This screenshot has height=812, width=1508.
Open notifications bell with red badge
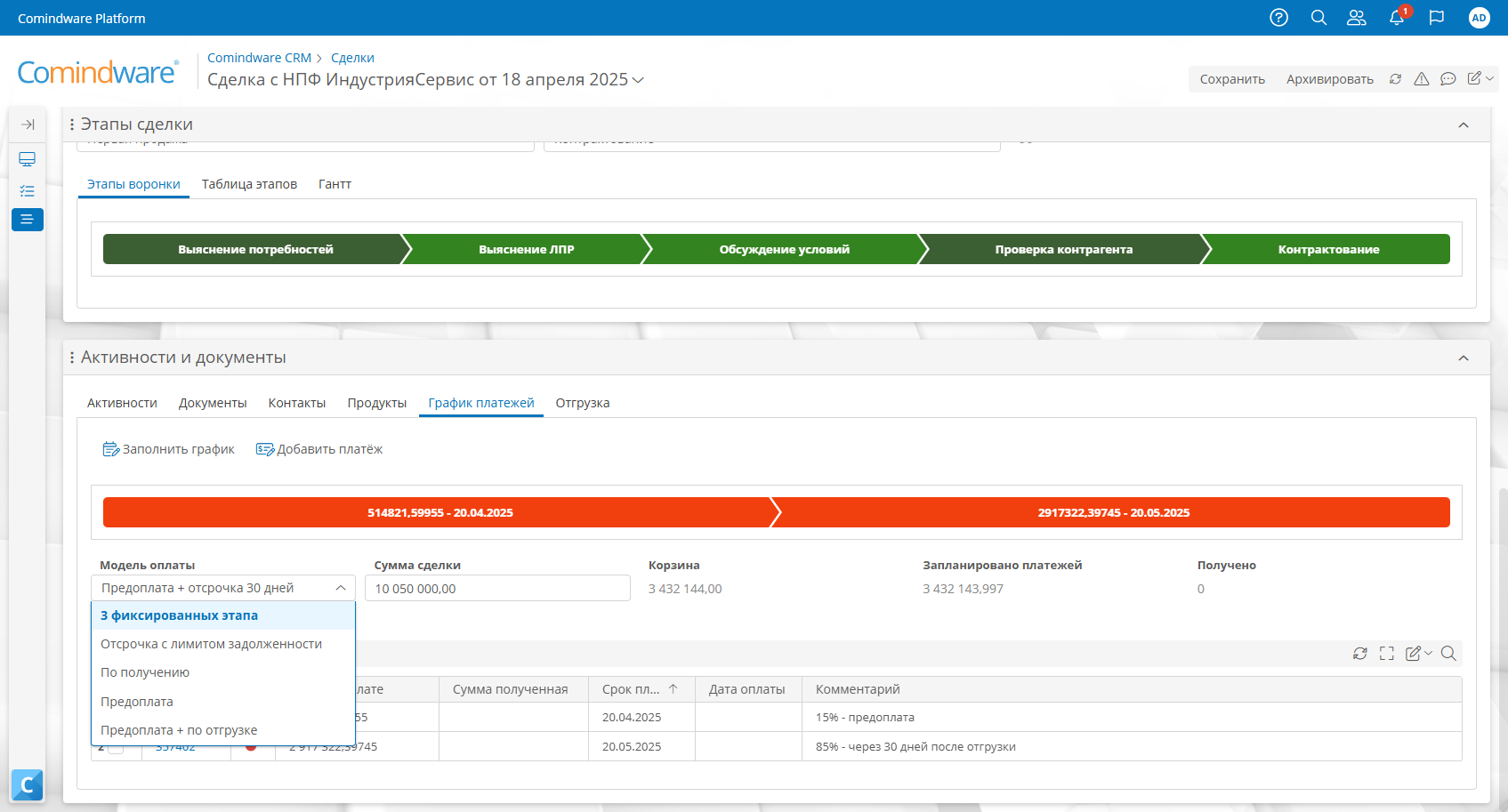point(1397,18)
